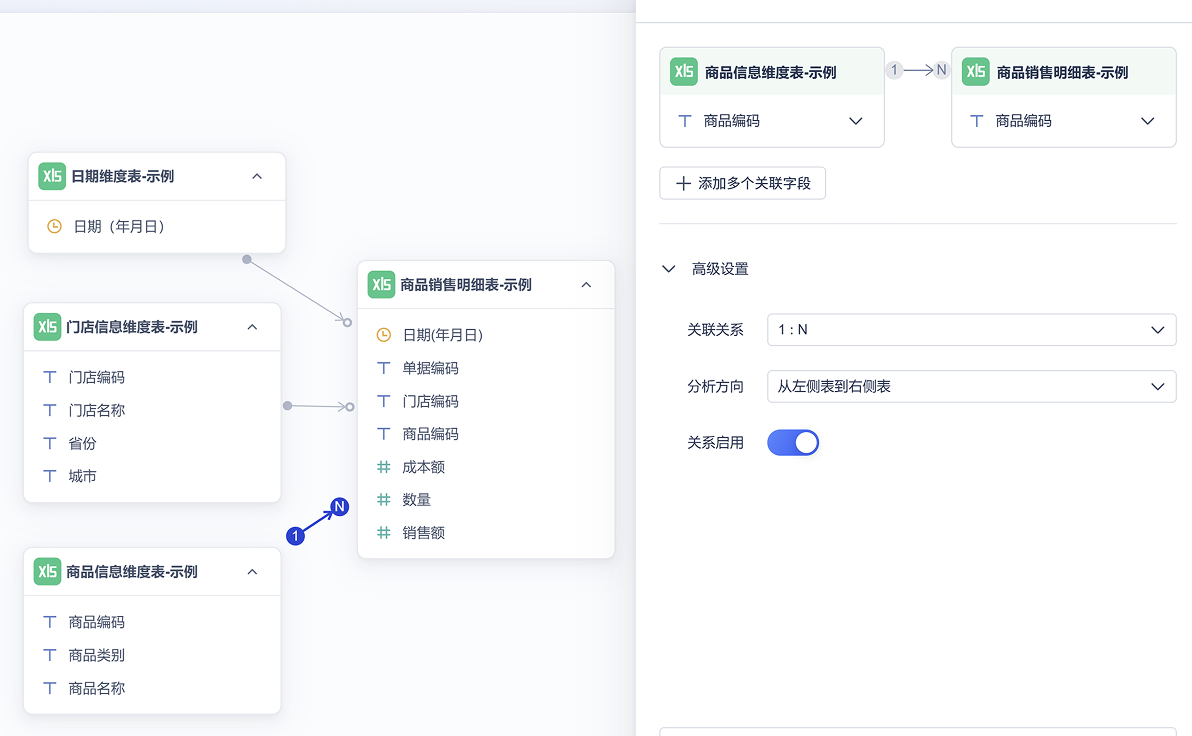1192x736 pixels.
Task: Click the N marker on the blue relationship line
Action: coord(338,506)
